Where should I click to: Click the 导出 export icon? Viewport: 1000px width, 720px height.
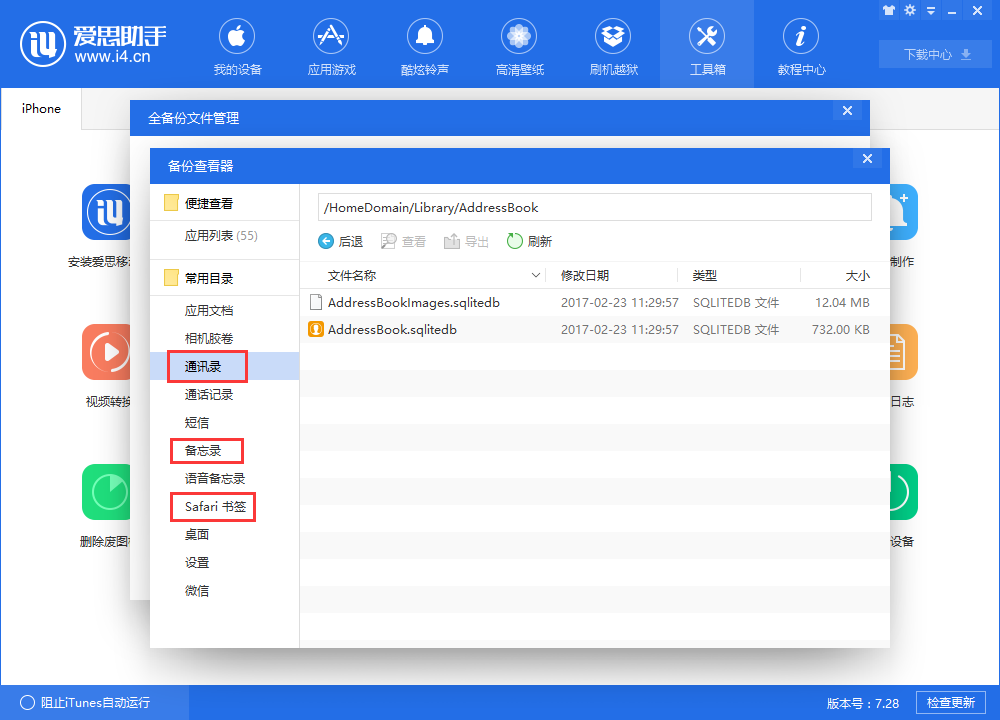466,240
